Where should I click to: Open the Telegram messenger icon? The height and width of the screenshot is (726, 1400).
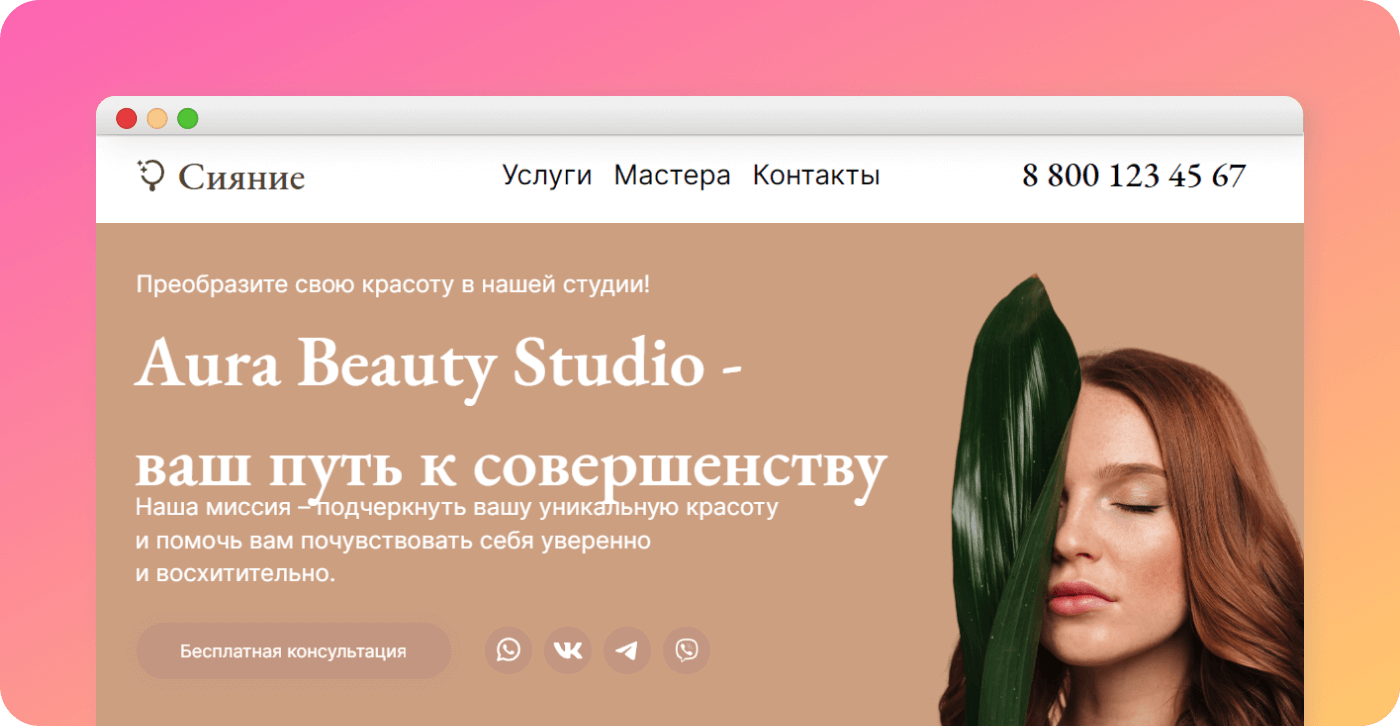coord(627,651)
